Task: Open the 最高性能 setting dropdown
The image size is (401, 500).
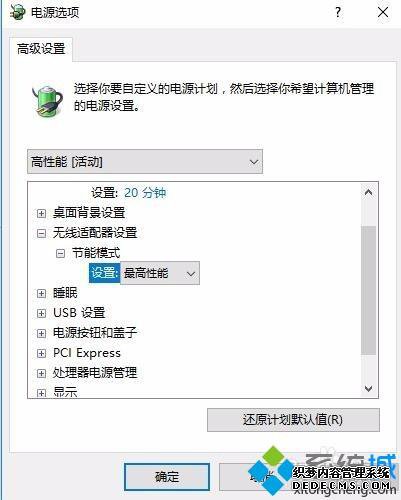Action: (160, 273)
